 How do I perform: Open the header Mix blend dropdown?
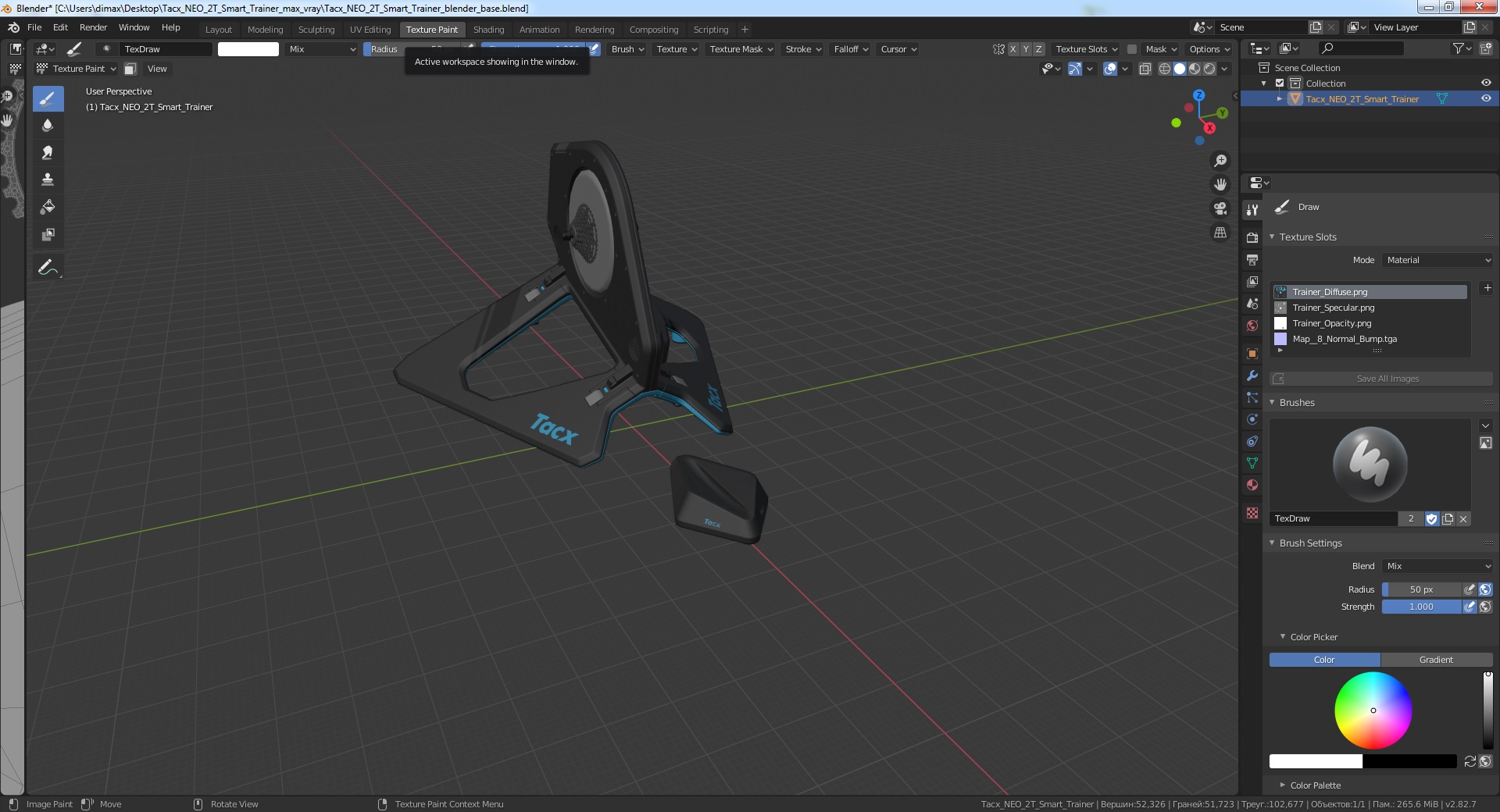click(321, 49)
